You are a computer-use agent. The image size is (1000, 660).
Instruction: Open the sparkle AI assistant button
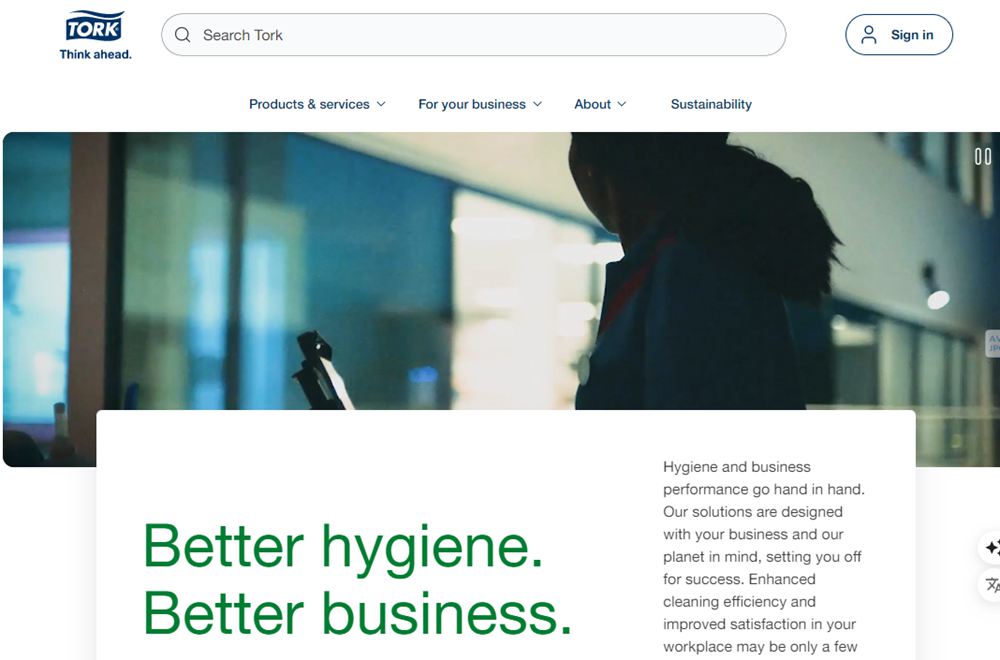tap(992, 548)
